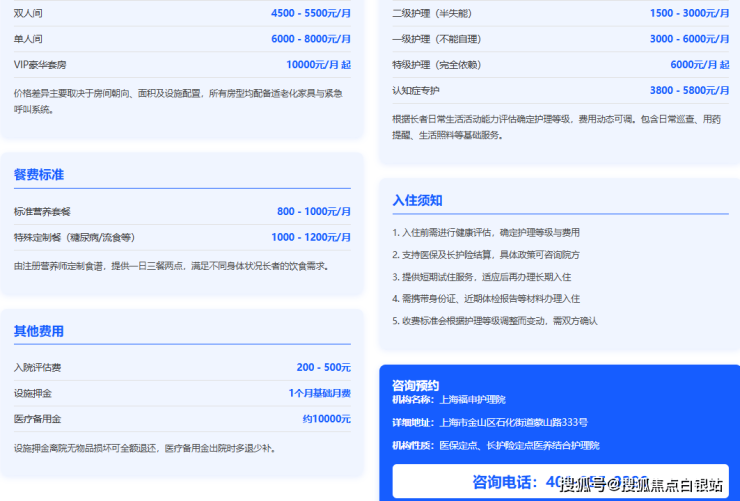Click the 医疗备用金 label
740x501 pixels.
[37, 419]
